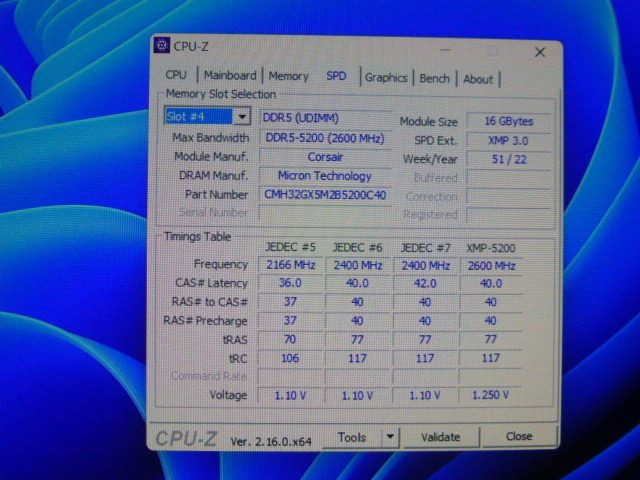Click the XMP-5200 tRC value 117
The width and height of the screenshot is (640, 480).
(491, 358)
